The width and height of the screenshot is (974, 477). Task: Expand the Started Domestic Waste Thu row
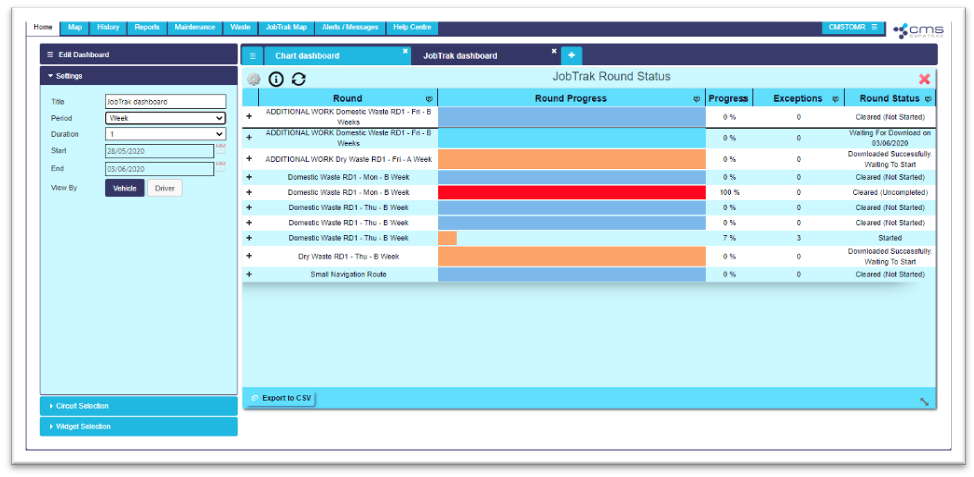(x=249, y=238)
